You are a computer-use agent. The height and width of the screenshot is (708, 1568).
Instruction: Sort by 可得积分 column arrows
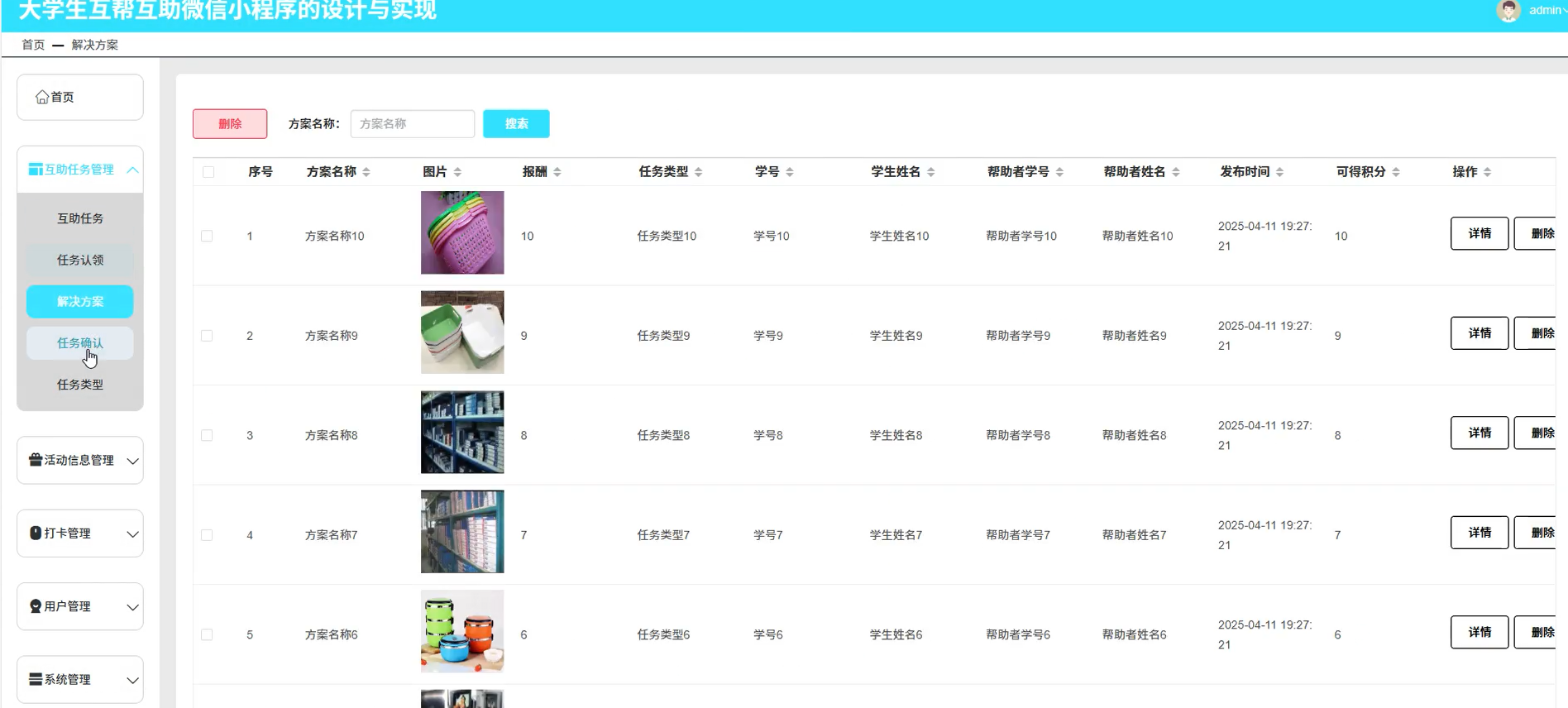coord(1396,172)
